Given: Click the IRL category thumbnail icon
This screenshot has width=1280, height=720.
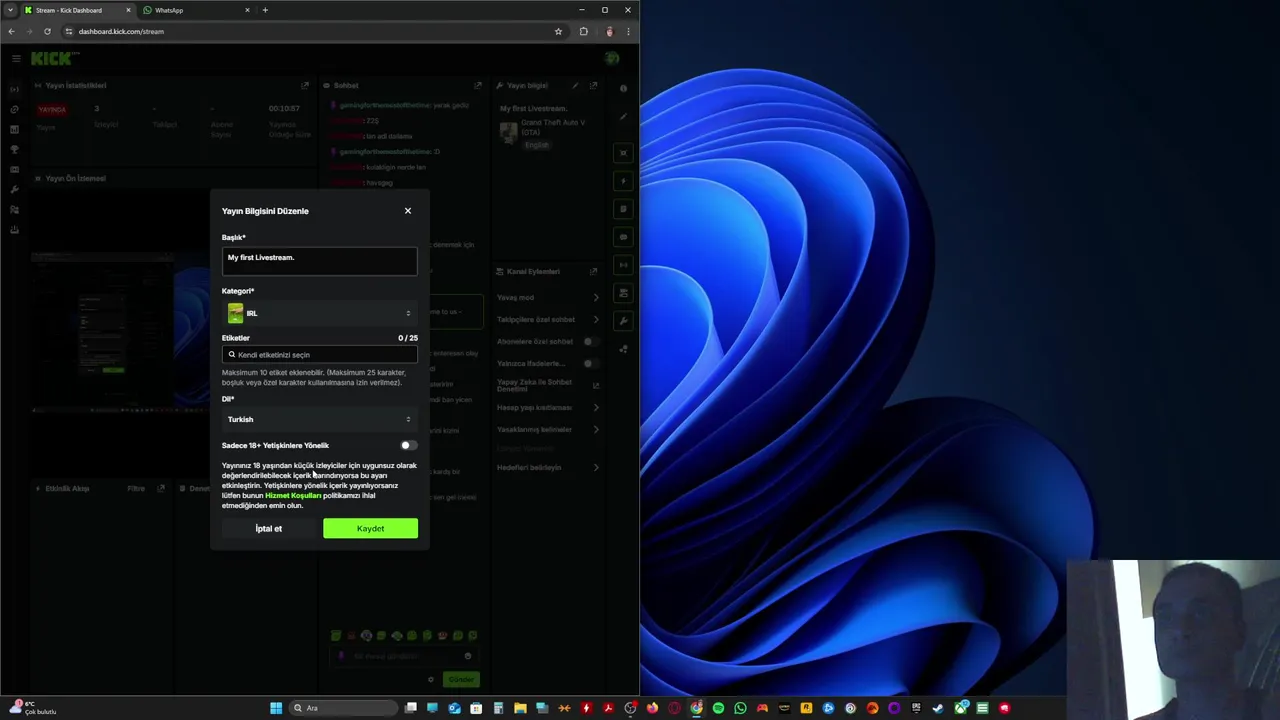Looking at the screenshot, I should 235,313.
